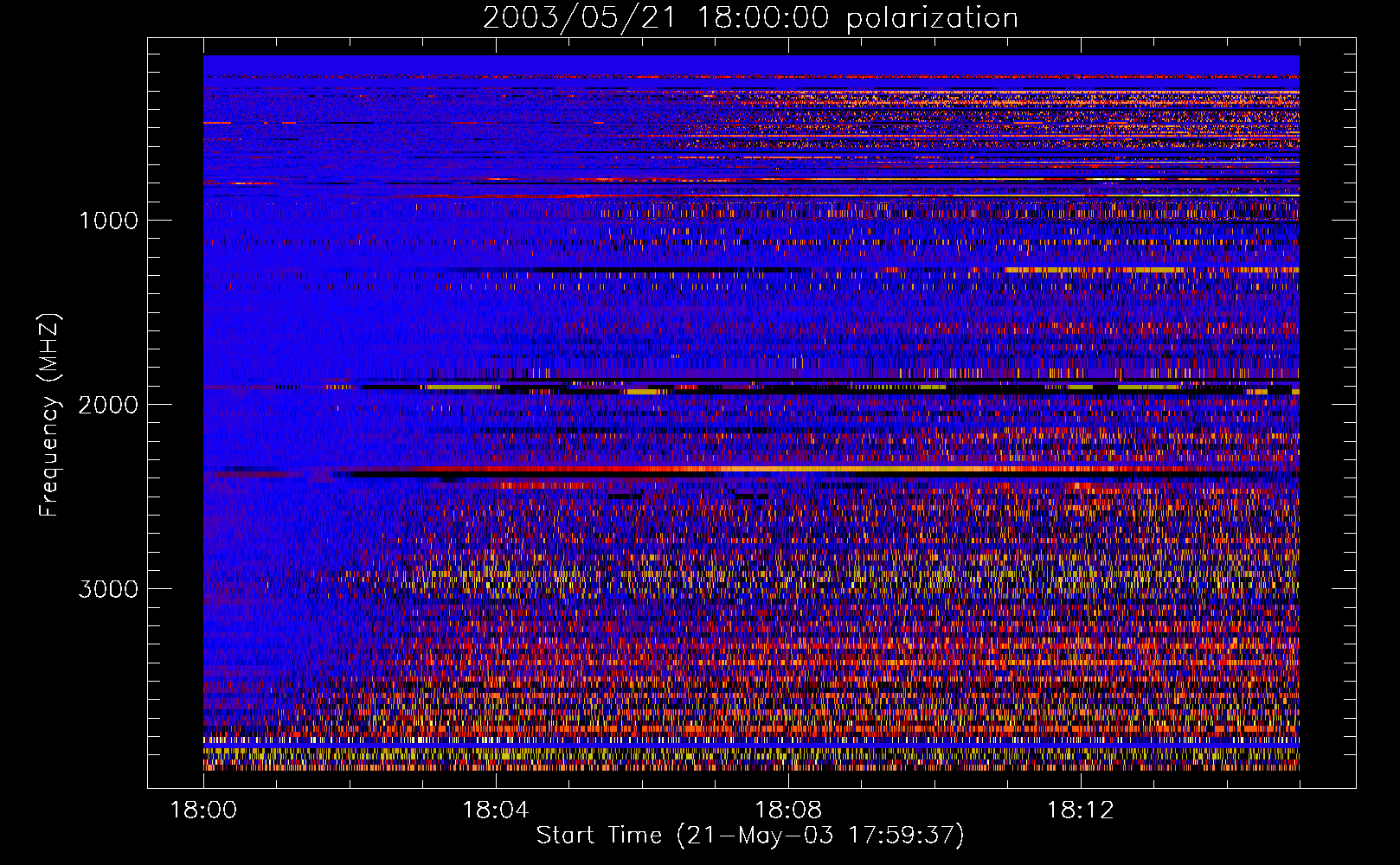This screenshot has width=1400, height=865.
Task: Click the plot title '2003/05/21 18:00:00 polarization'
Action: [x=750, y=18]
